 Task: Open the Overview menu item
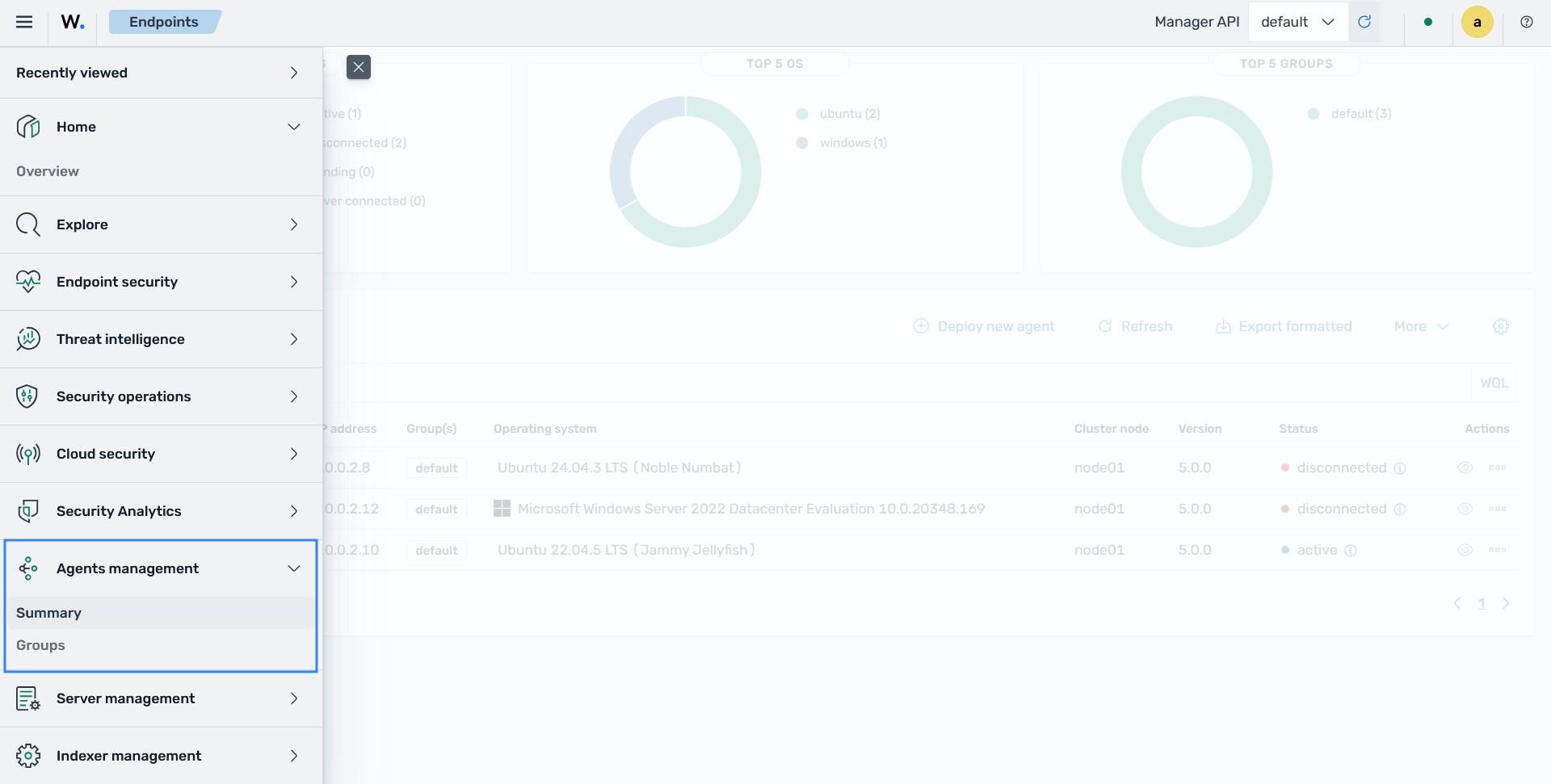(x=48, y=171)
